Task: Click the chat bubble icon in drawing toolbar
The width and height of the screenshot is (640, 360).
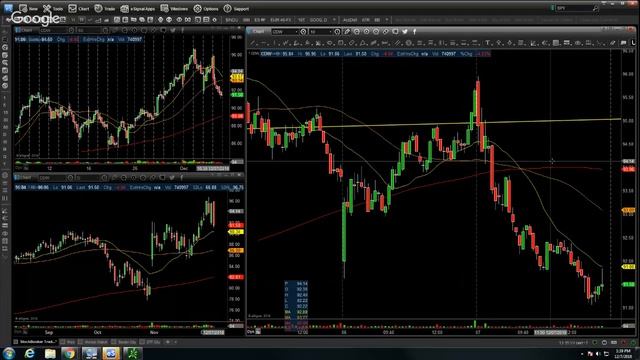Action: [x=624, y=43]
